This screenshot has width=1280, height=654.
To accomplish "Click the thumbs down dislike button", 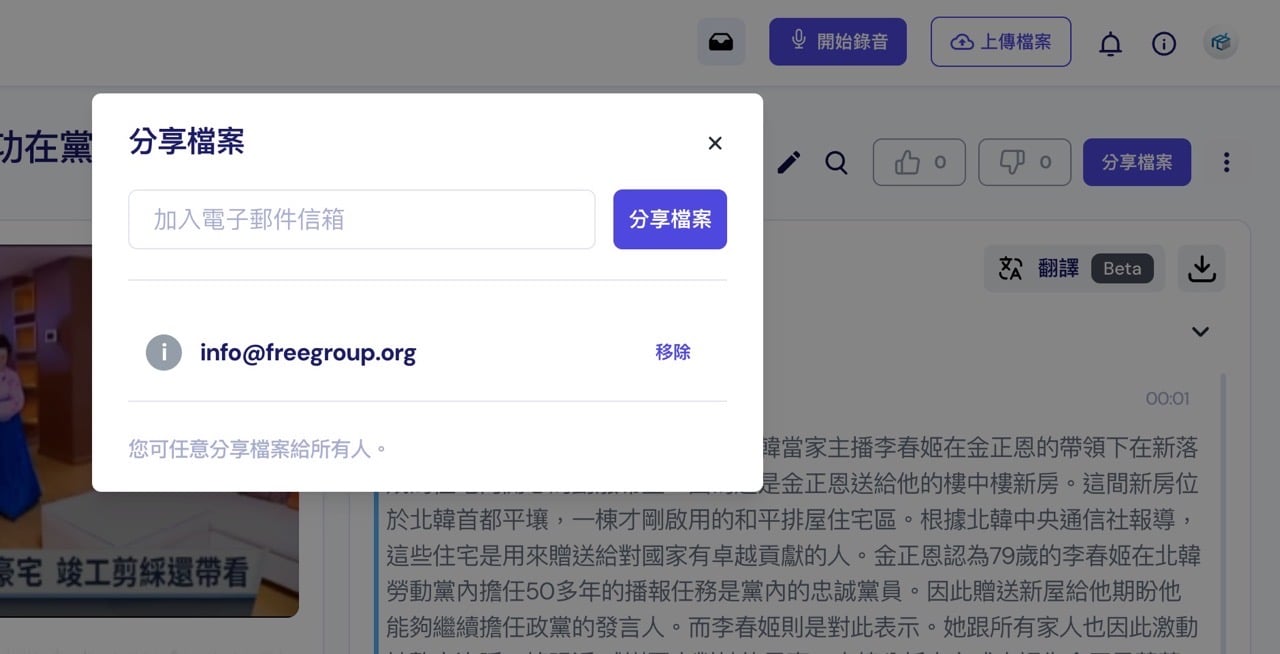I will 1024,162.
